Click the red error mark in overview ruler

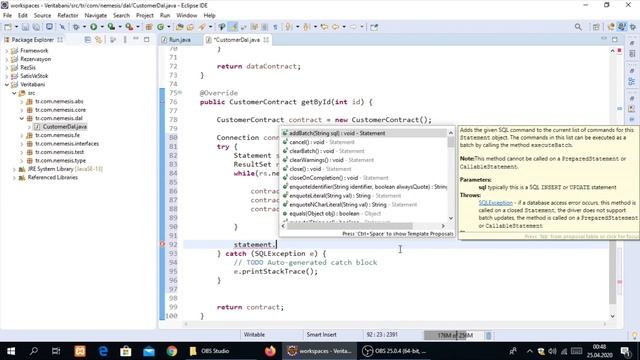(x=620, y=282)
